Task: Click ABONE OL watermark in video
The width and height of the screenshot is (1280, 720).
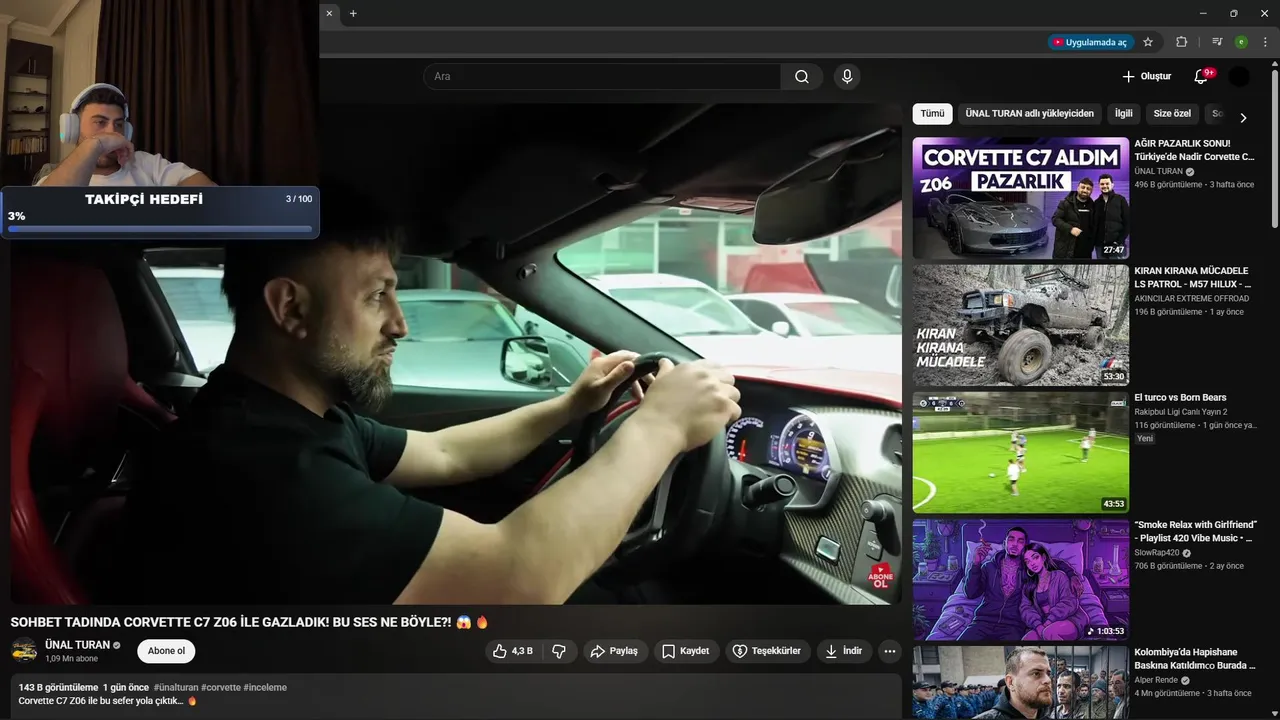Action: 880,577
